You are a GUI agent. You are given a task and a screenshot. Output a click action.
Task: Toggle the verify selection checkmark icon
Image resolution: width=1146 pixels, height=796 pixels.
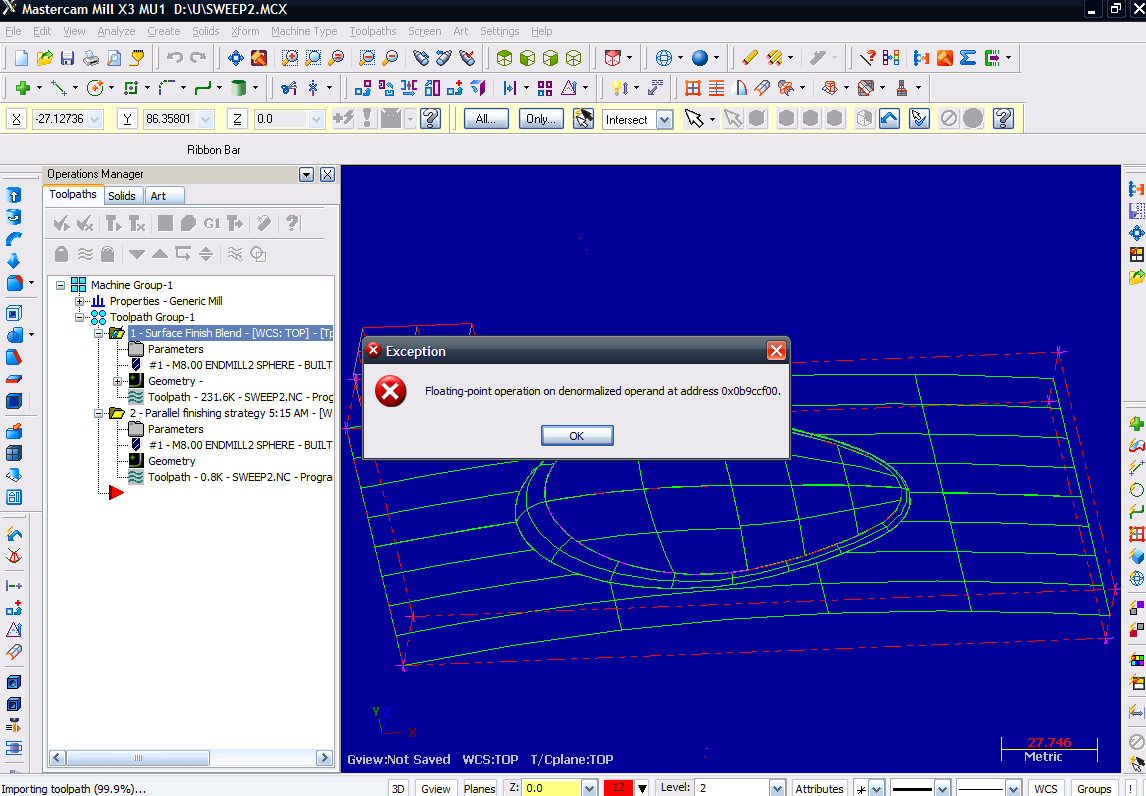(919, 118)
